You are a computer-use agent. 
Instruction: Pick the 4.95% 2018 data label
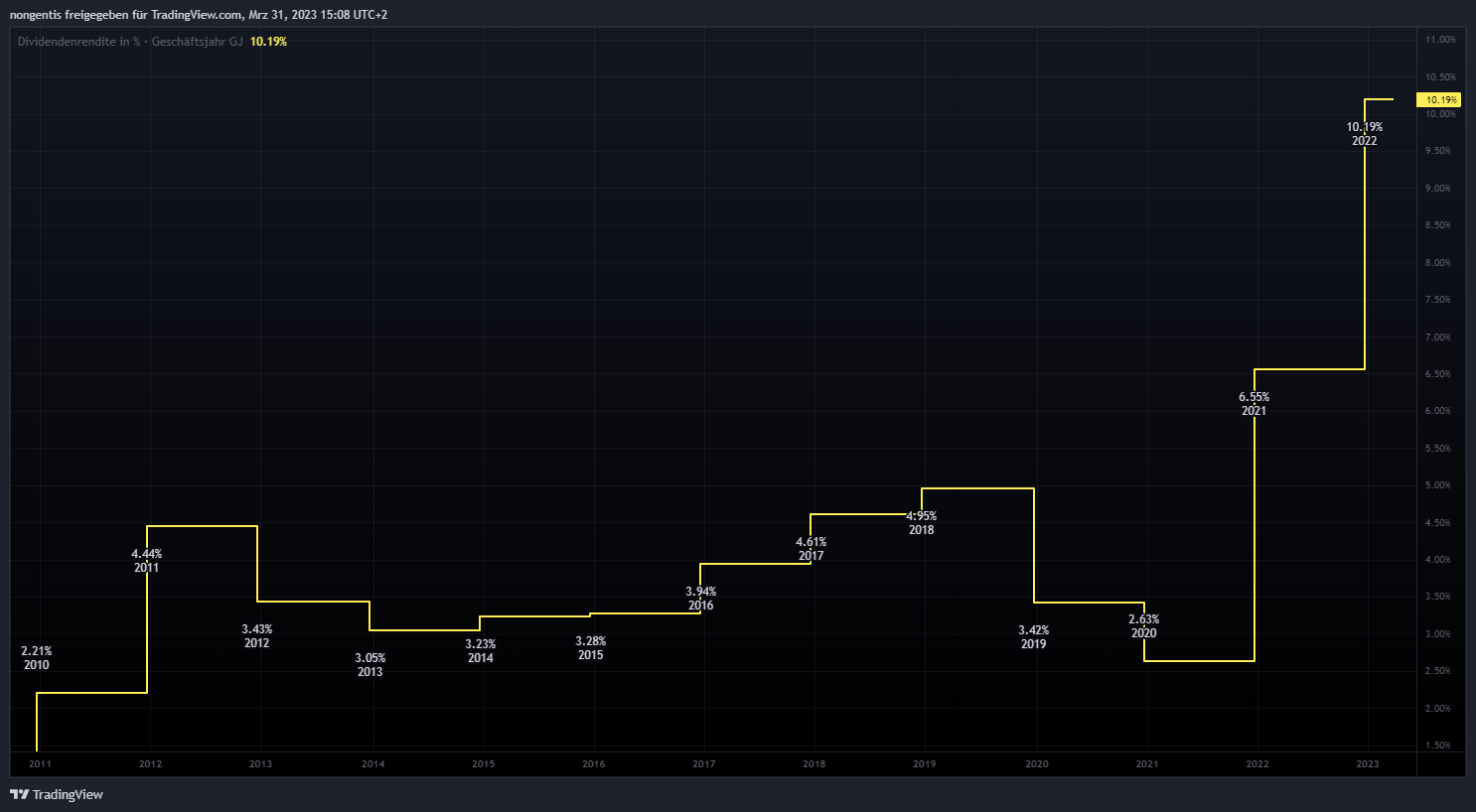pos(922,523)
